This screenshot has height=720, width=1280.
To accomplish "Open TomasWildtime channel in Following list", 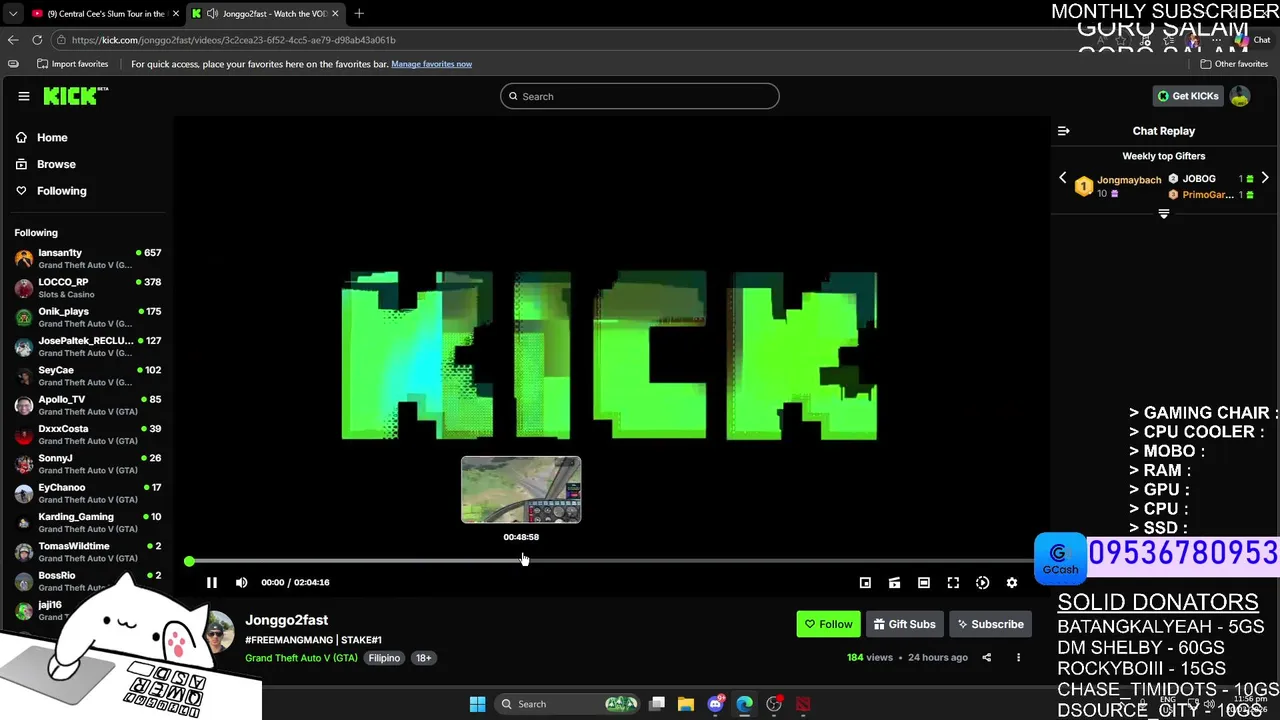I will tap(87, 552).
